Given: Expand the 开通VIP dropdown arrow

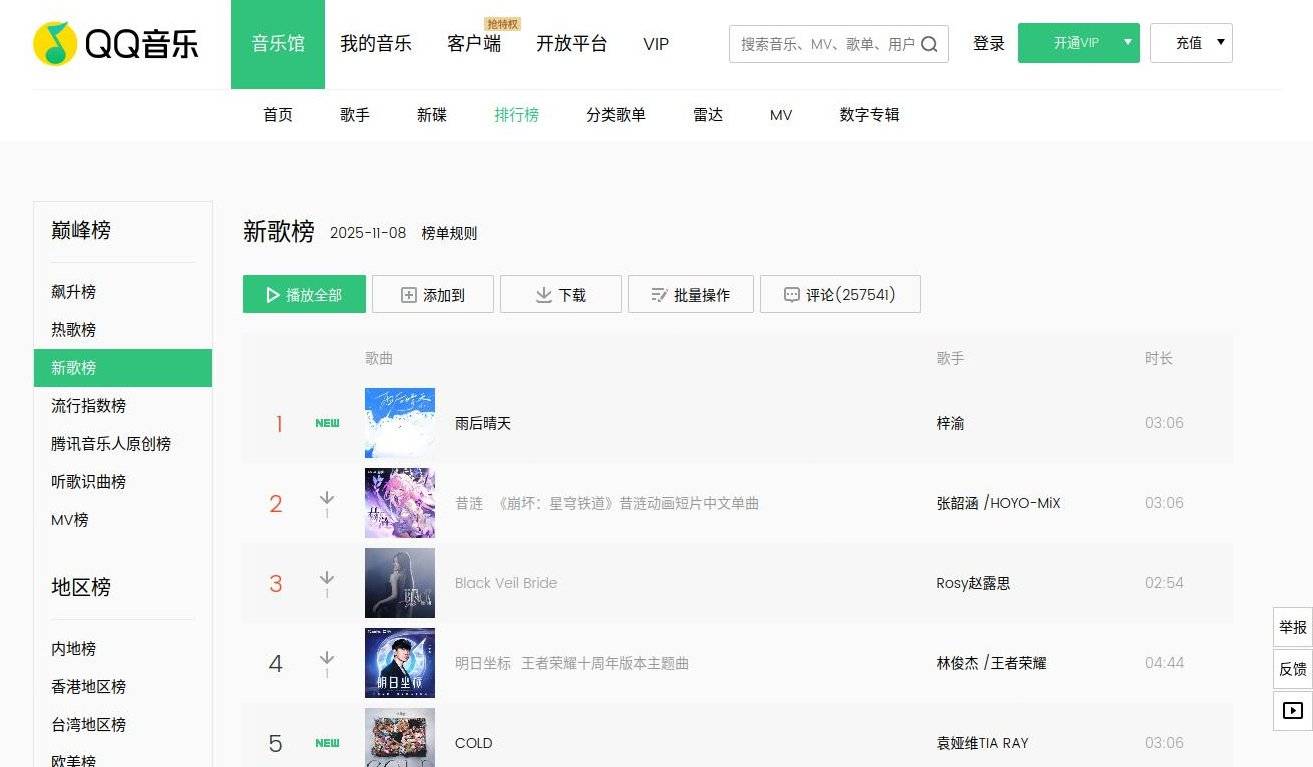Looking at the screenshot, I should [x=1127, y=43].
